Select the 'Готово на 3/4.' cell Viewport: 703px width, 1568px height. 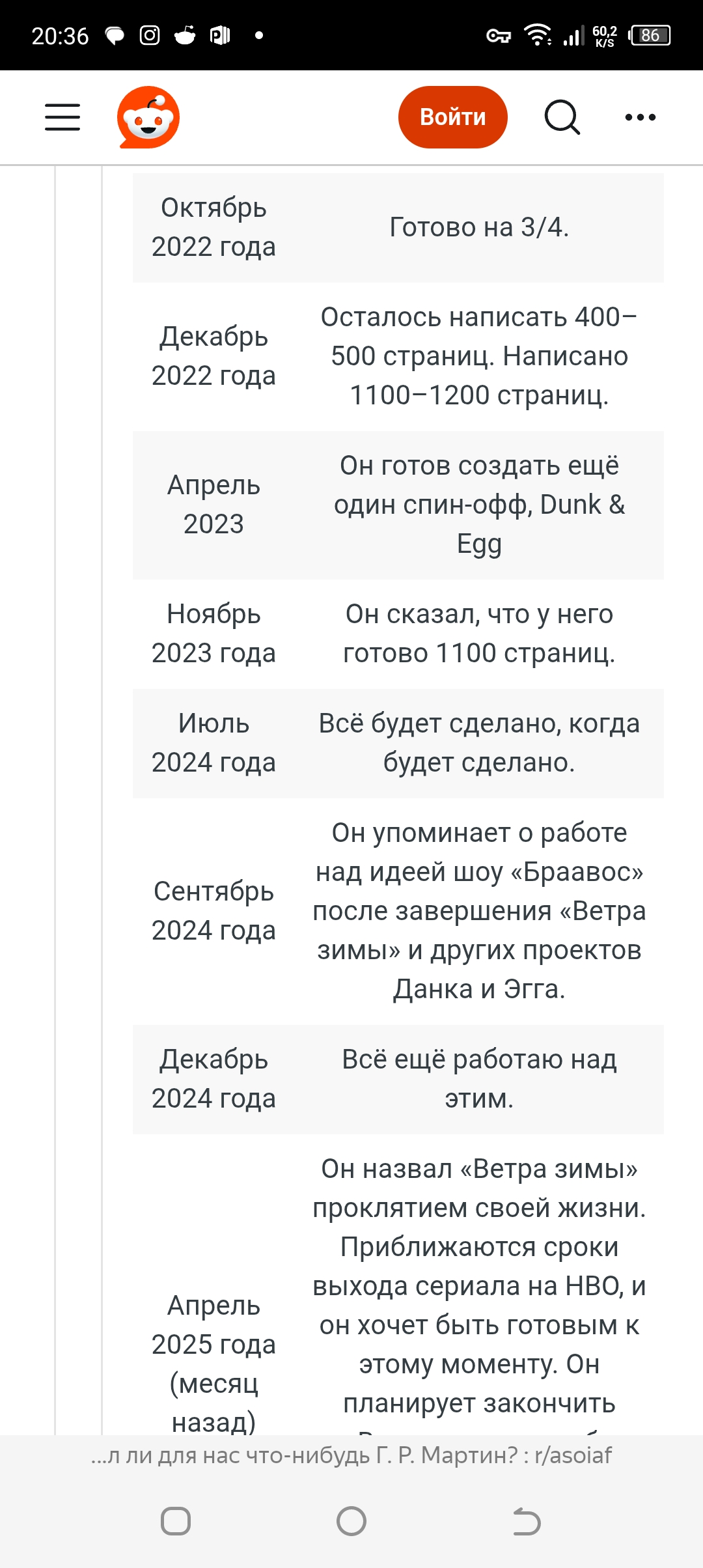(x=479, y=227)
